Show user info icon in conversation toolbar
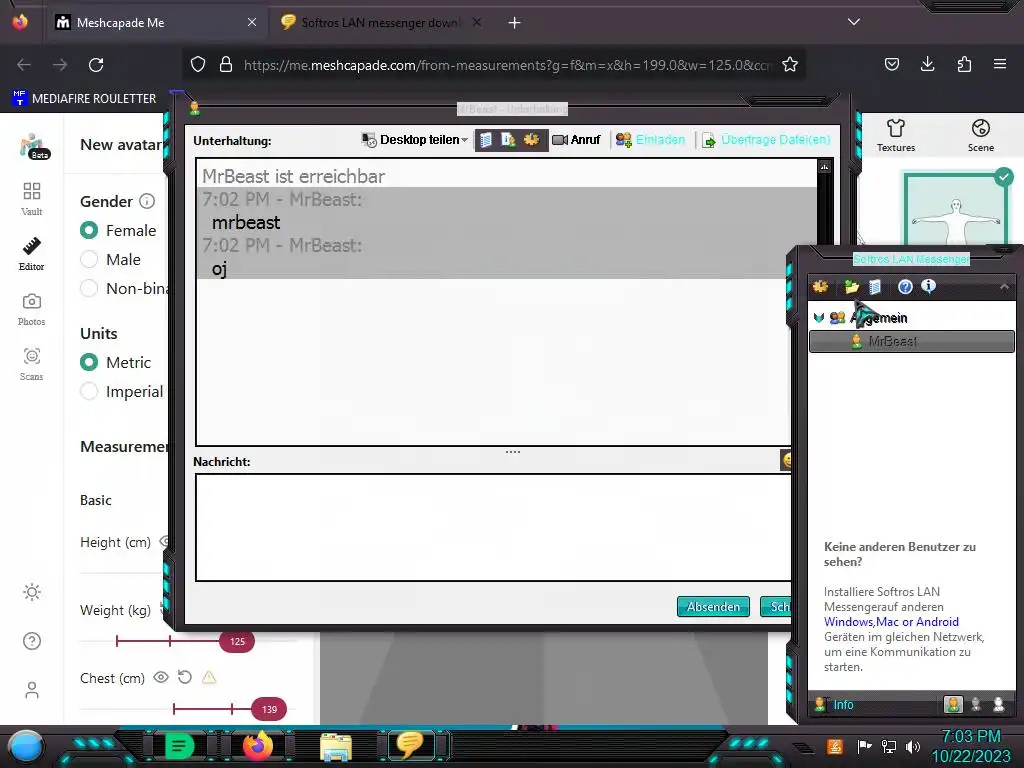 (x=508, y=140)
